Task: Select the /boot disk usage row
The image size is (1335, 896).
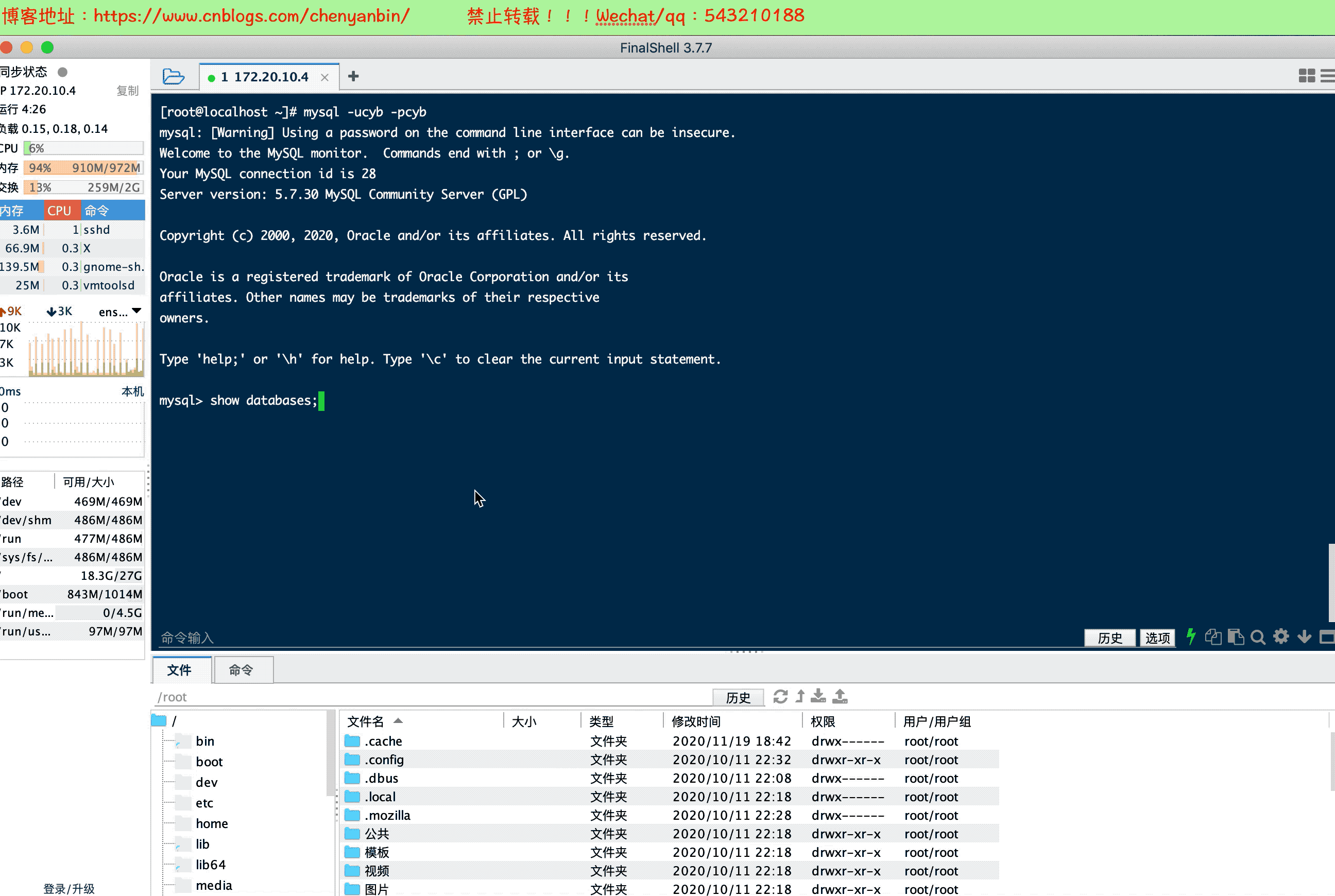Action: (x=72, y=594)
